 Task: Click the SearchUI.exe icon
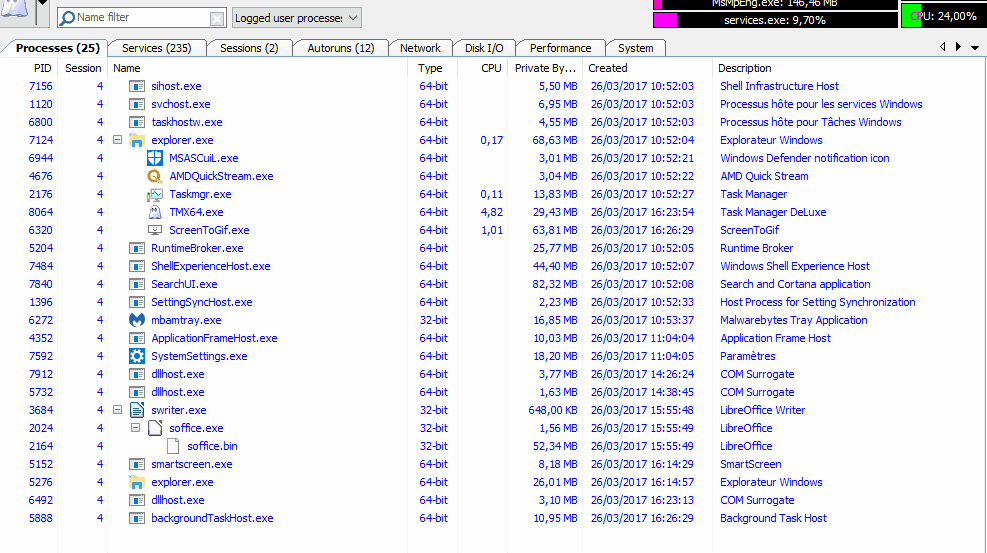tap(137, 284)
